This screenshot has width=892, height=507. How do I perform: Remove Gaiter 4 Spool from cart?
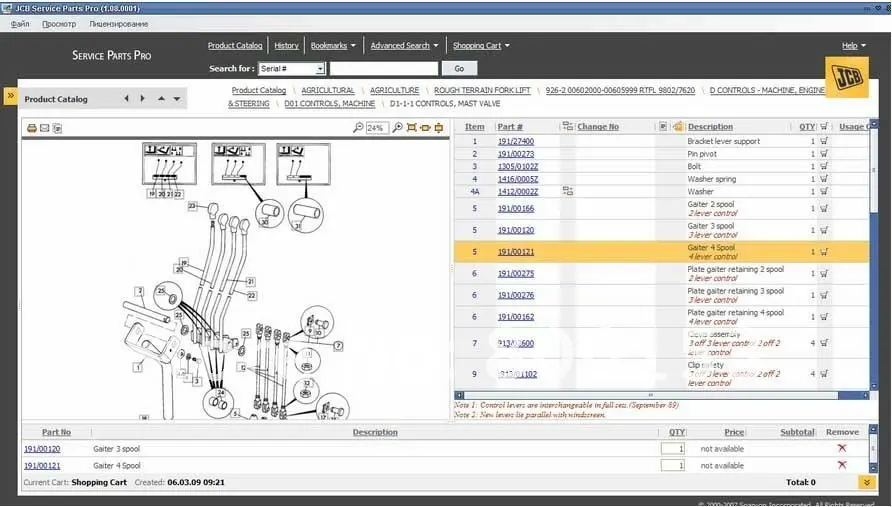(842, 465)
